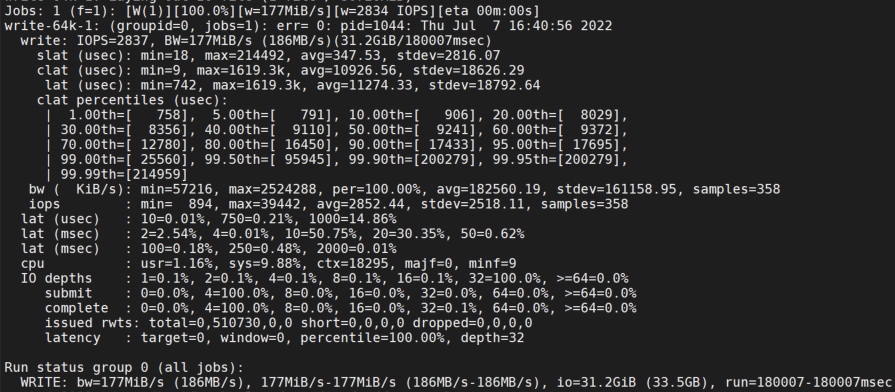Click the slat (usec) latency line

(268, 55)
